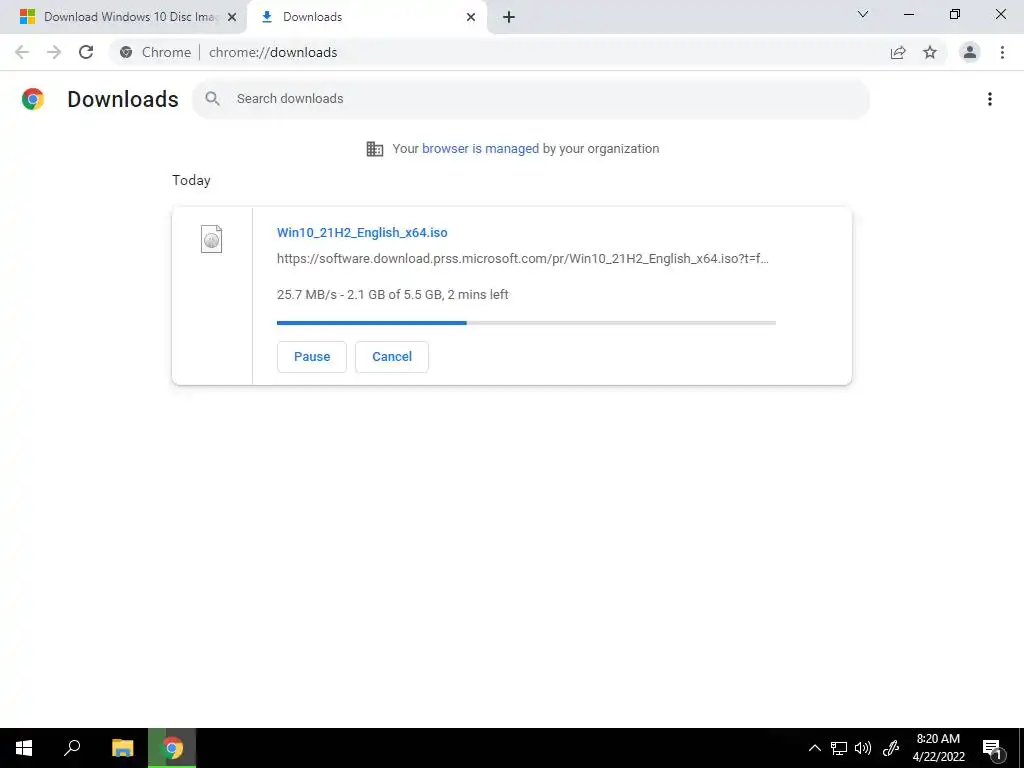
Task: Click the managed organization building icon
Action: [375, 149]
